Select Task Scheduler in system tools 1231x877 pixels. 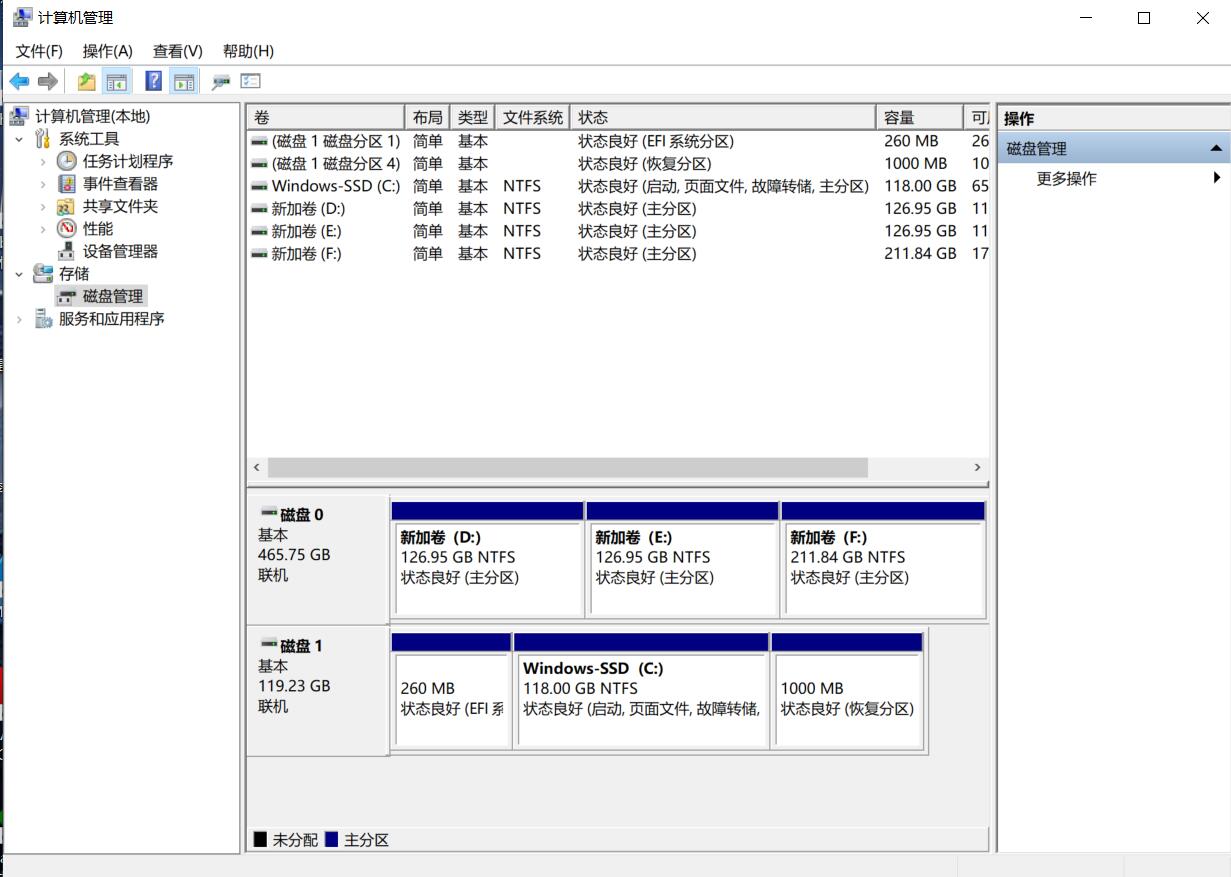tap(127, 161)
